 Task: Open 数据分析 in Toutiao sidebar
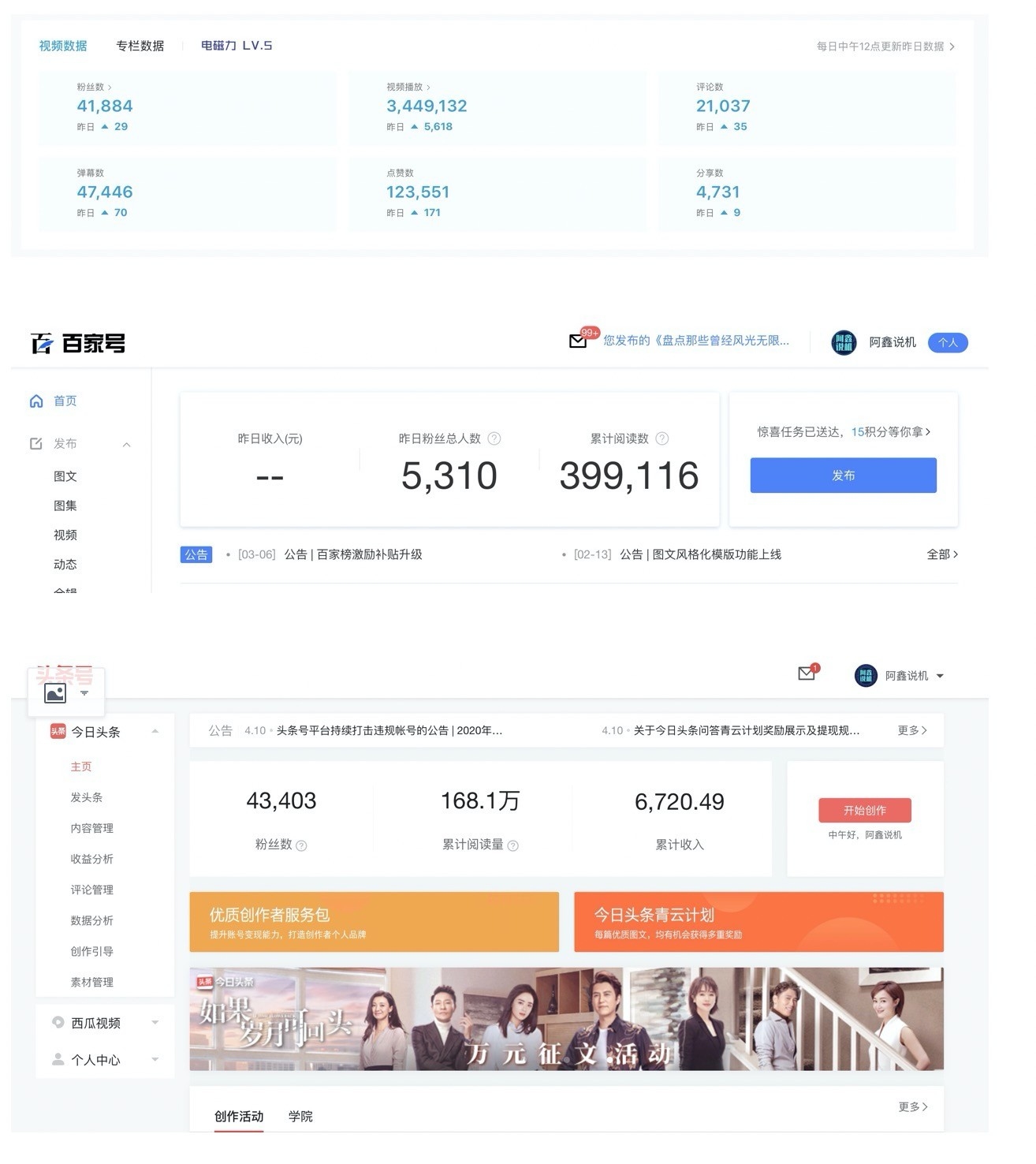[92, 920]
